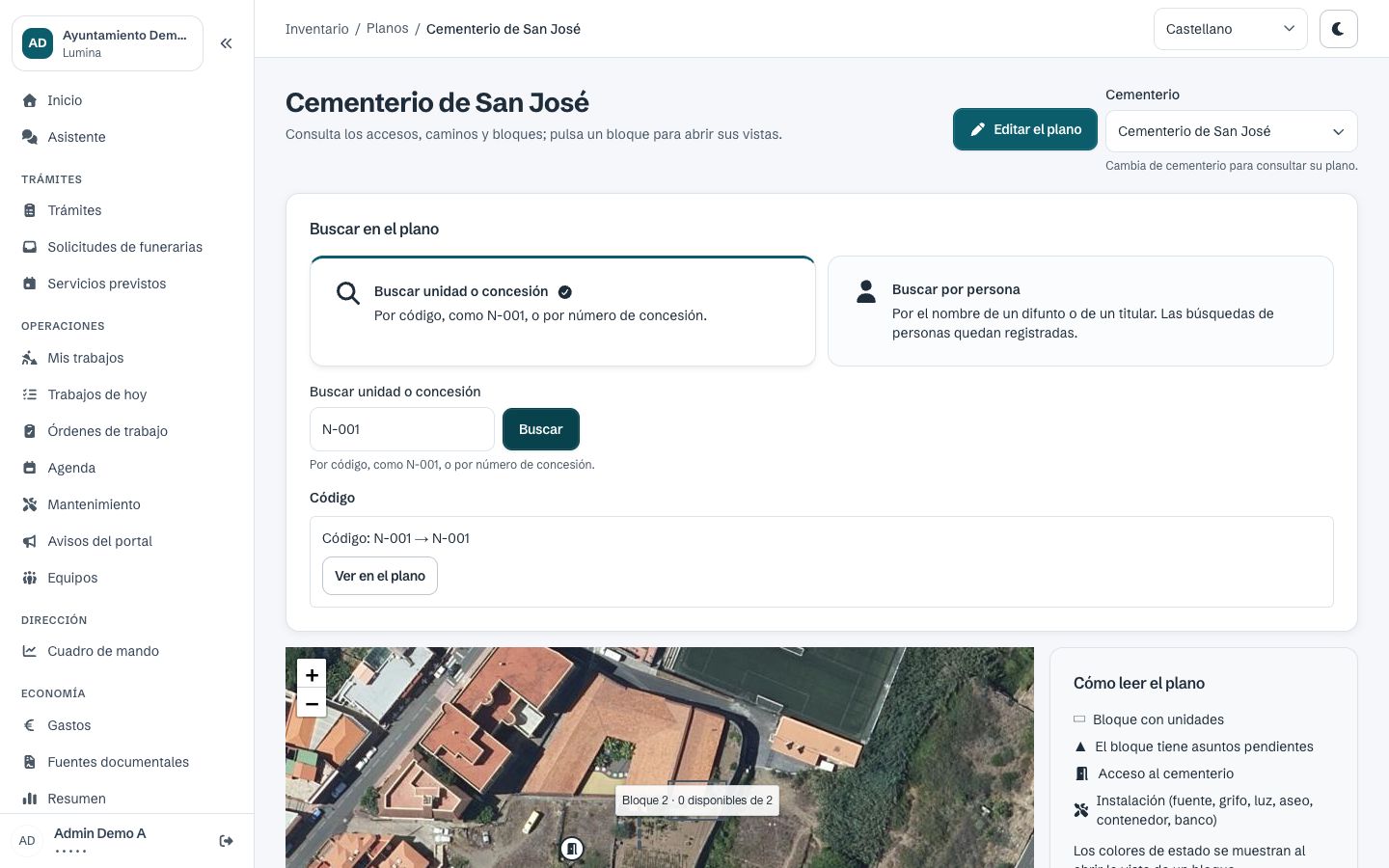Click the Órdenes de trabajo clipboard icon
The width and height of the screenshot is (1389, 868).
click(x=30, y=431)
